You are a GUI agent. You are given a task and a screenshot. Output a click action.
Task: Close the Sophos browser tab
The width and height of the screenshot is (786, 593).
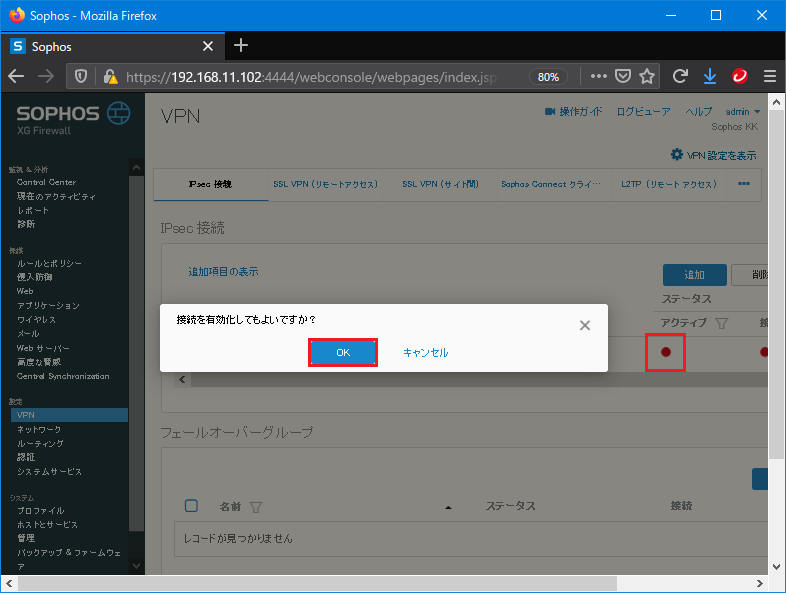(208, 46)
